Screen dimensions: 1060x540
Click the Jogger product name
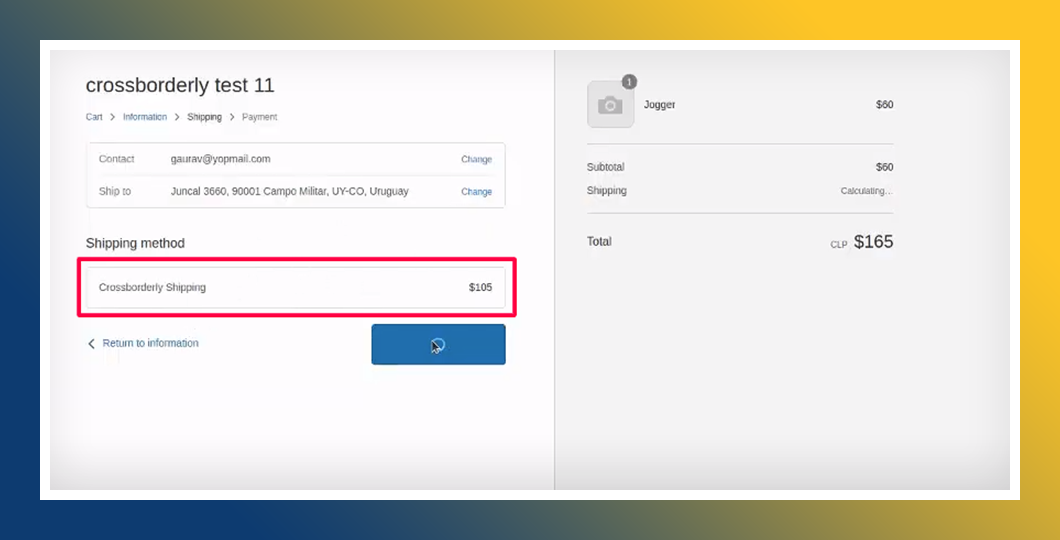[x=659, y=105]
